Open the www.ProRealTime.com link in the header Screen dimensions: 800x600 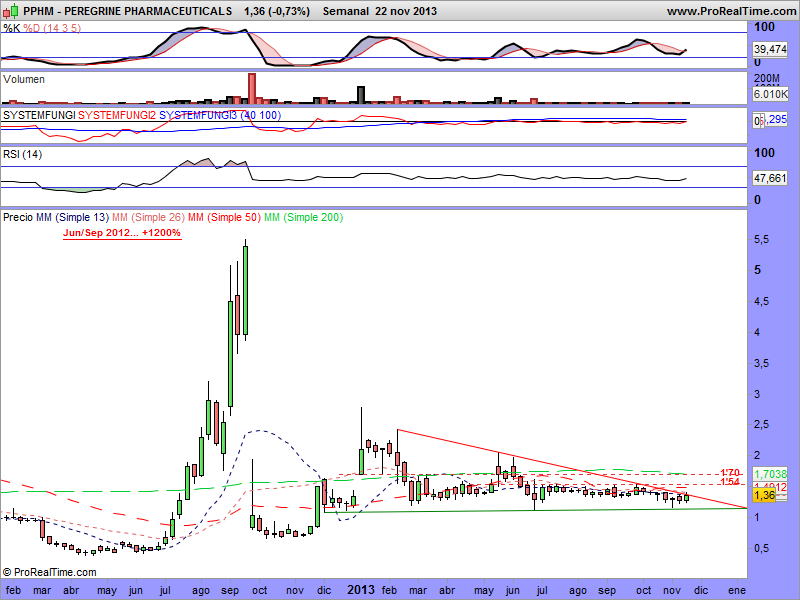pos(731,11)
